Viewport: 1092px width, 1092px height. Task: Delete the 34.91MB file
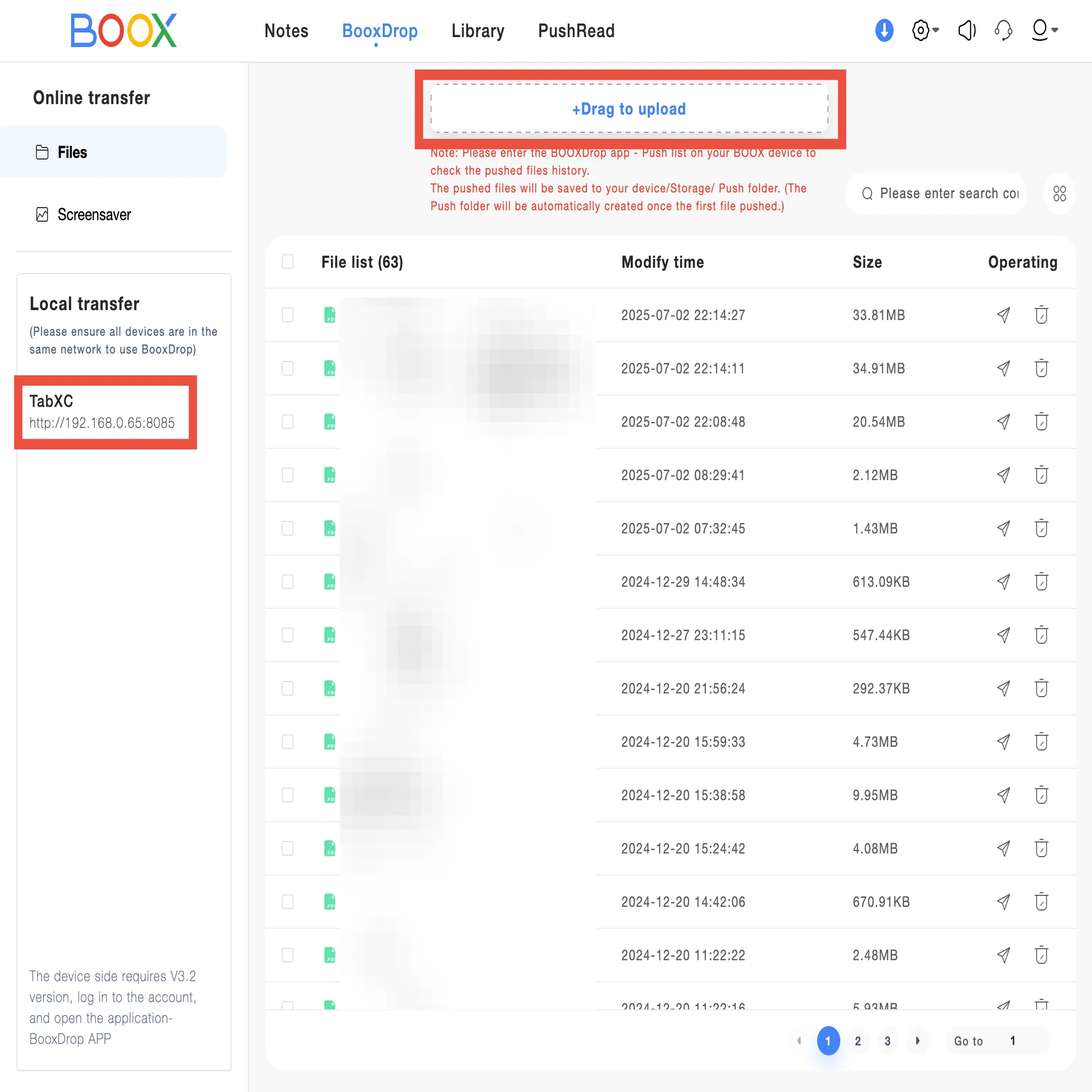[1041, 369]
